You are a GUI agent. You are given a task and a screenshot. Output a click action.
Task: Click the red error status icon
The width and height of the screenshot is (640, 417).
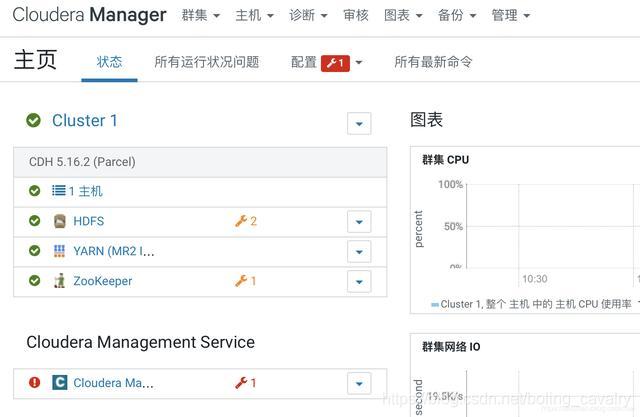[35, 382]
